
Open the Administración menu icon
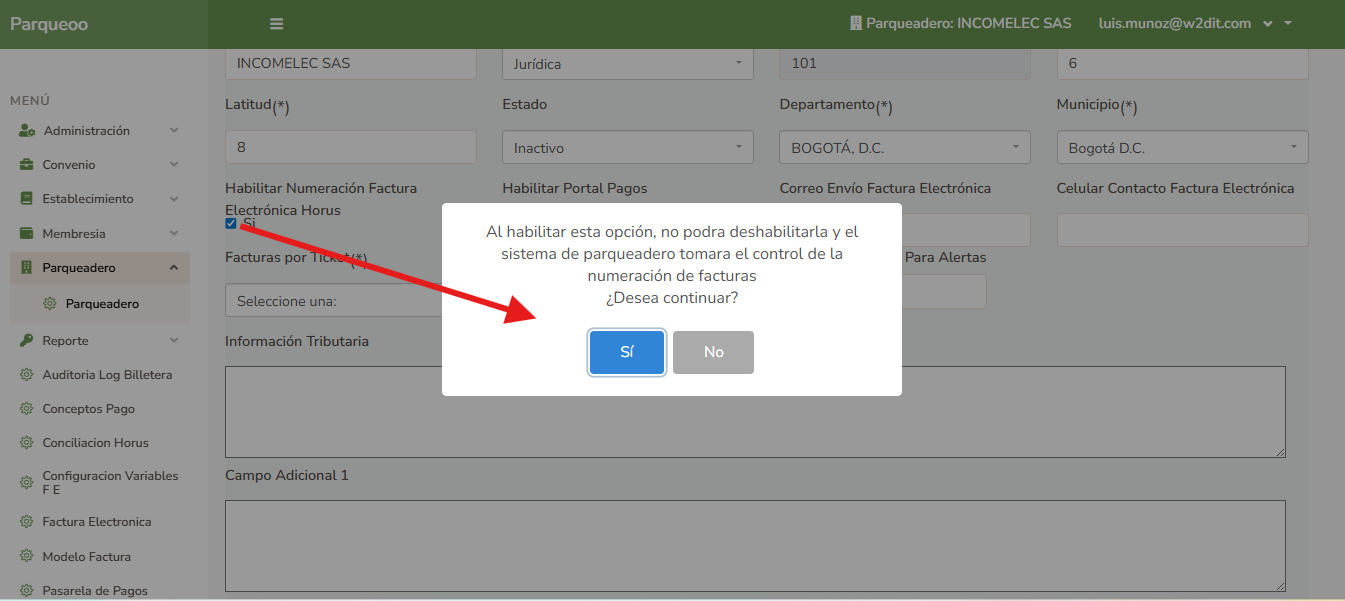click(x=25, y=130)
